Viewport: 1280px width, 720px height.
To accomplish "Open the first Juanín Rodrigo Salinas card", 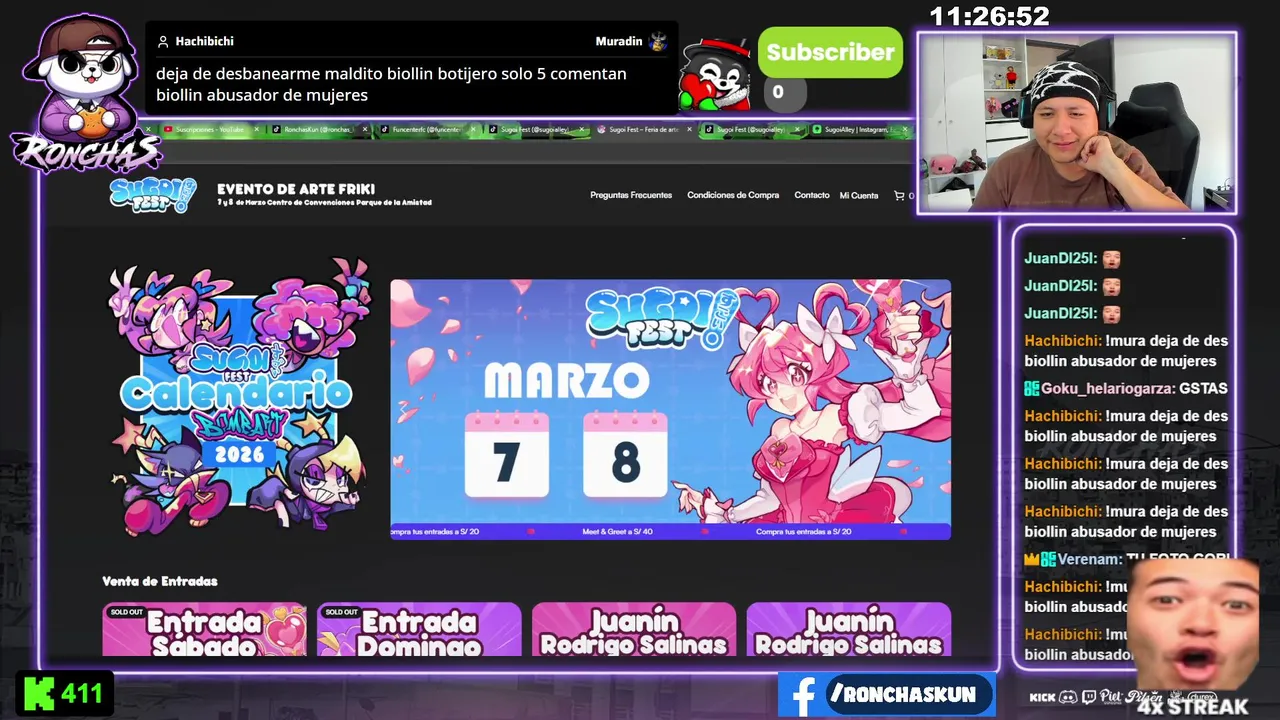I will [634, 630].
